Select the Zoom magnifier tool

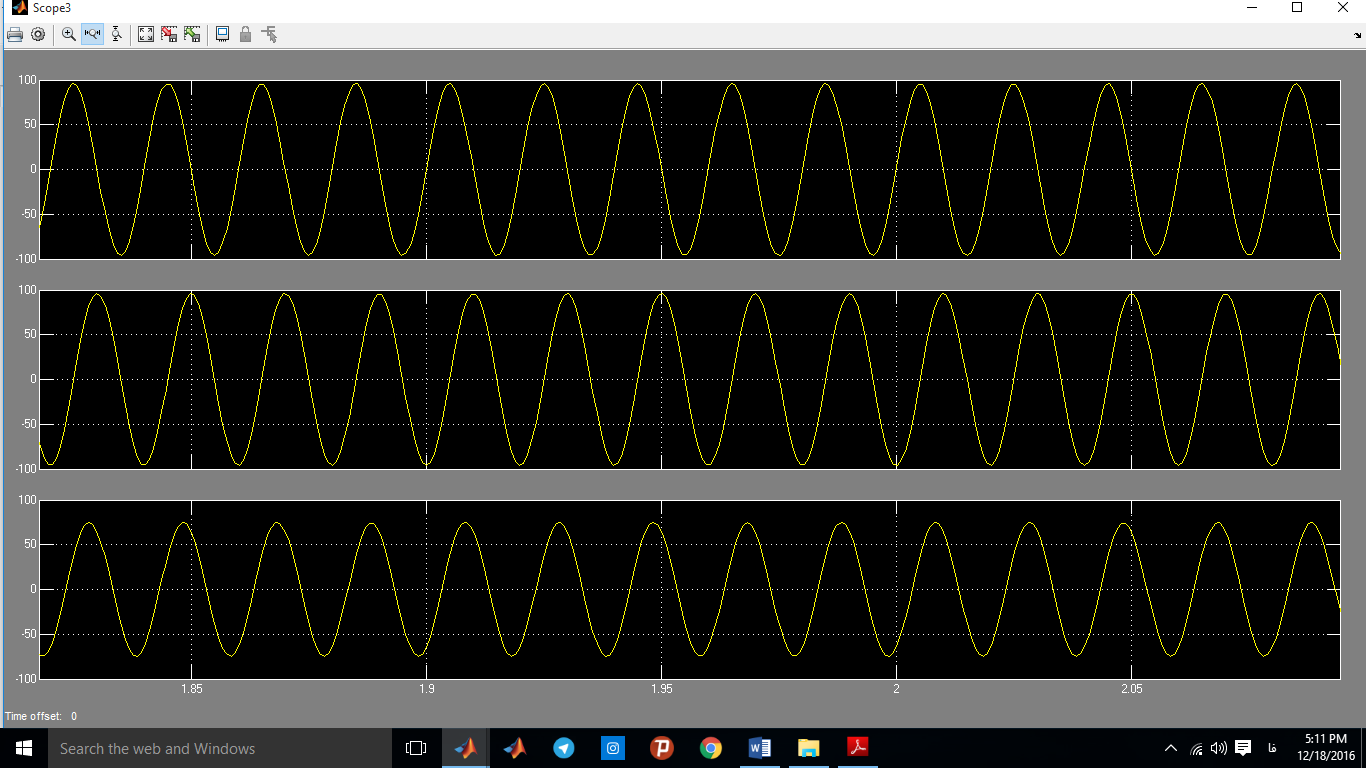(x=69, y=34)
